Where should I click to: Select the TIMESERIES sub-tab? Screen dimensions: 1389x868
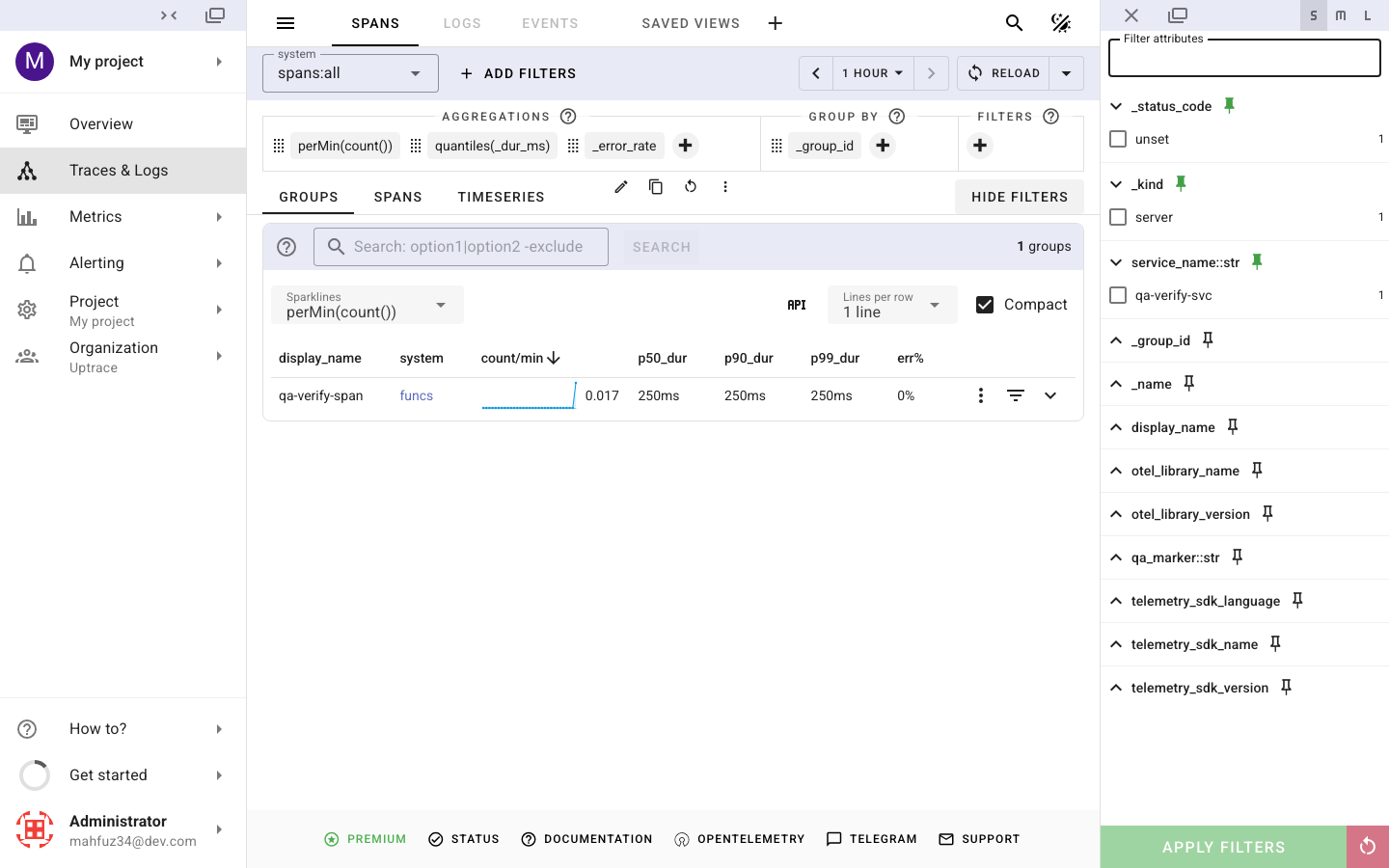pyautogui.click(x=501, y=197)
